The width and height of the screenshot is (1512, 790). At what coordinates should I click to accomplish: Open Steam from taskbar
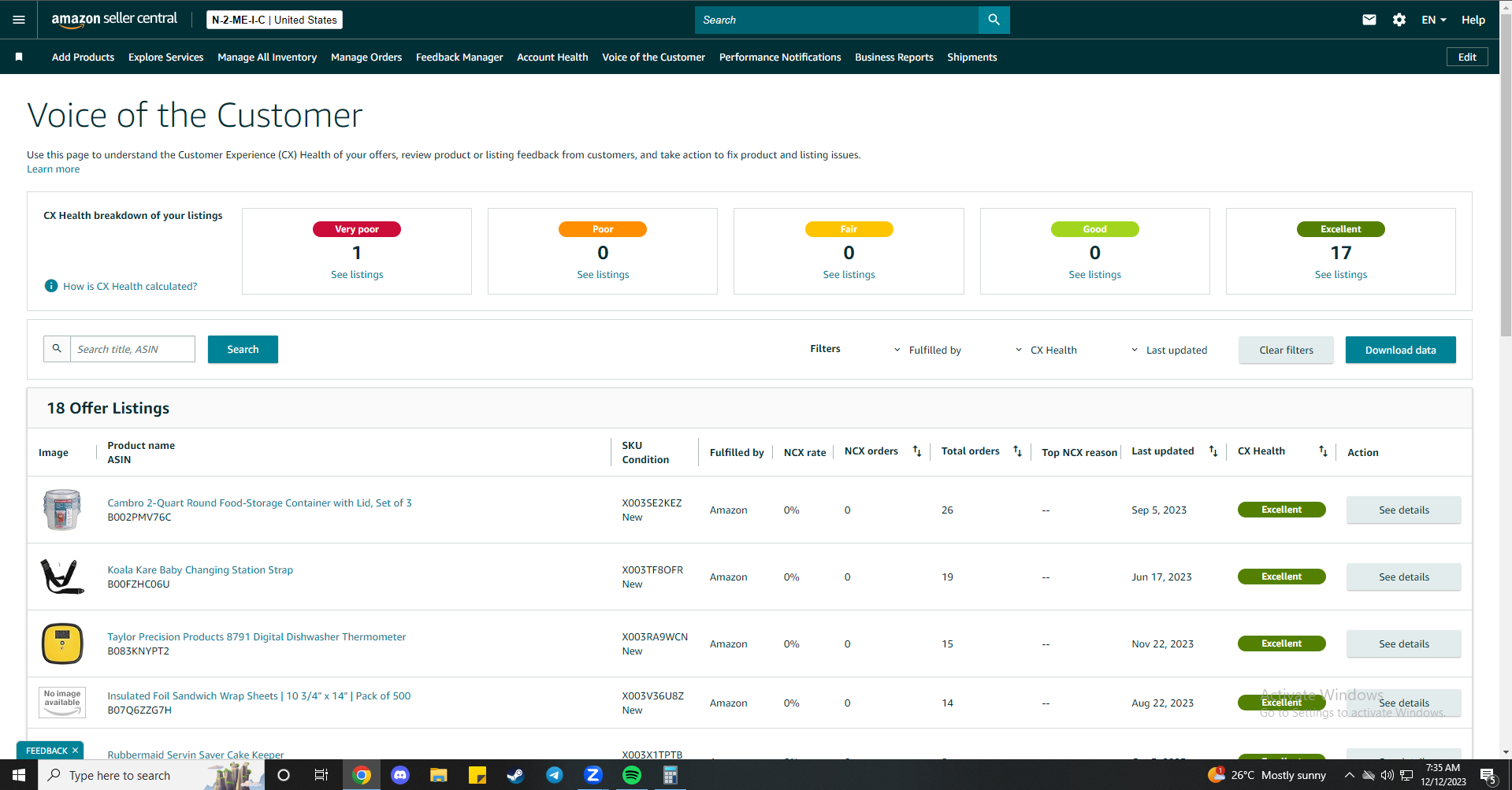[x=516, y=775]
